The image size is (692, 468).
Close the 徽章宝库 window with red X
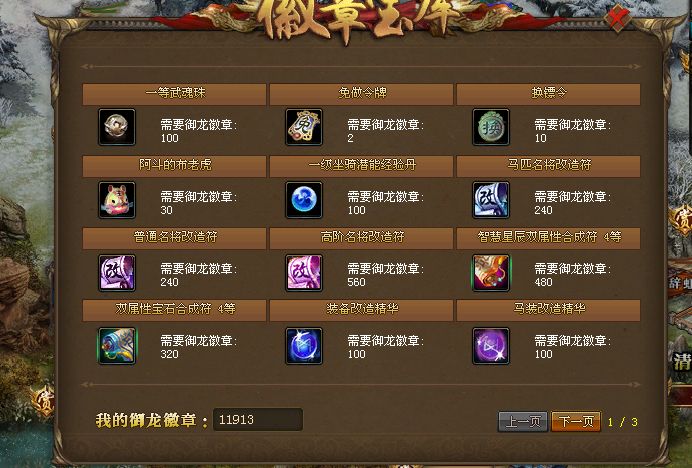point(617,19)
